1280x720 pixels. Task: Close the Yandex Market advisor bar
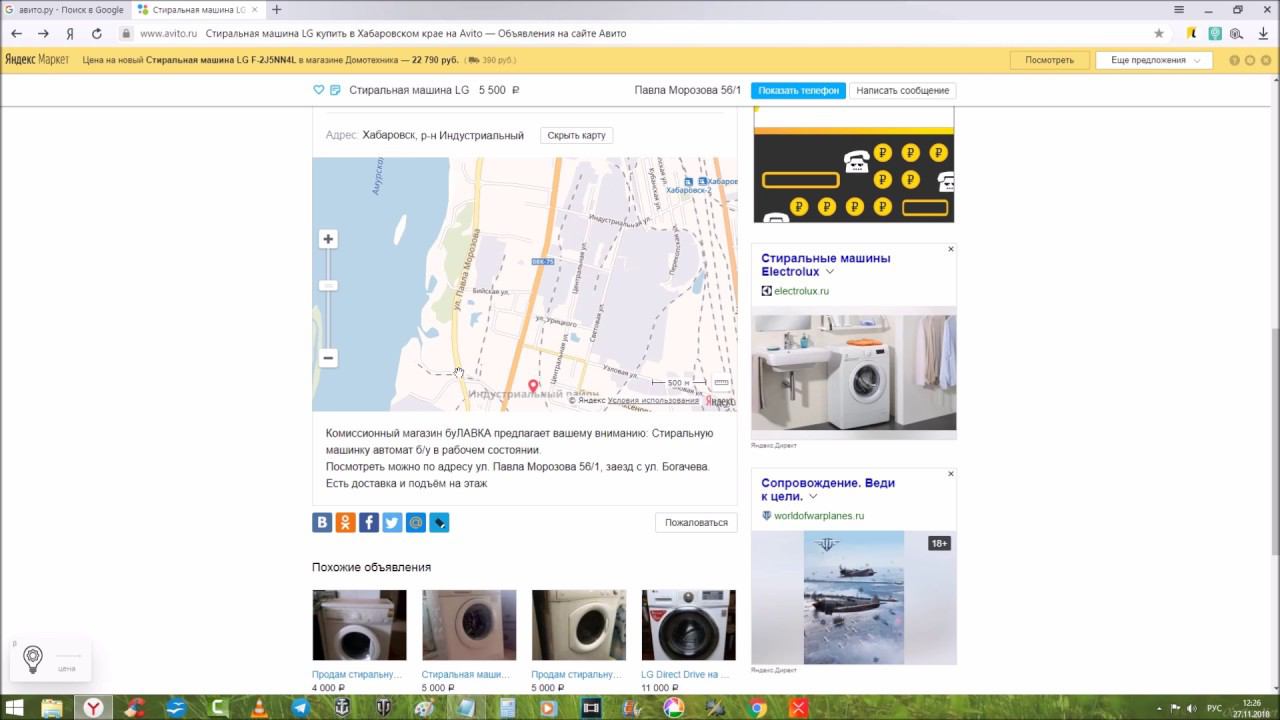coord(1265,60)
